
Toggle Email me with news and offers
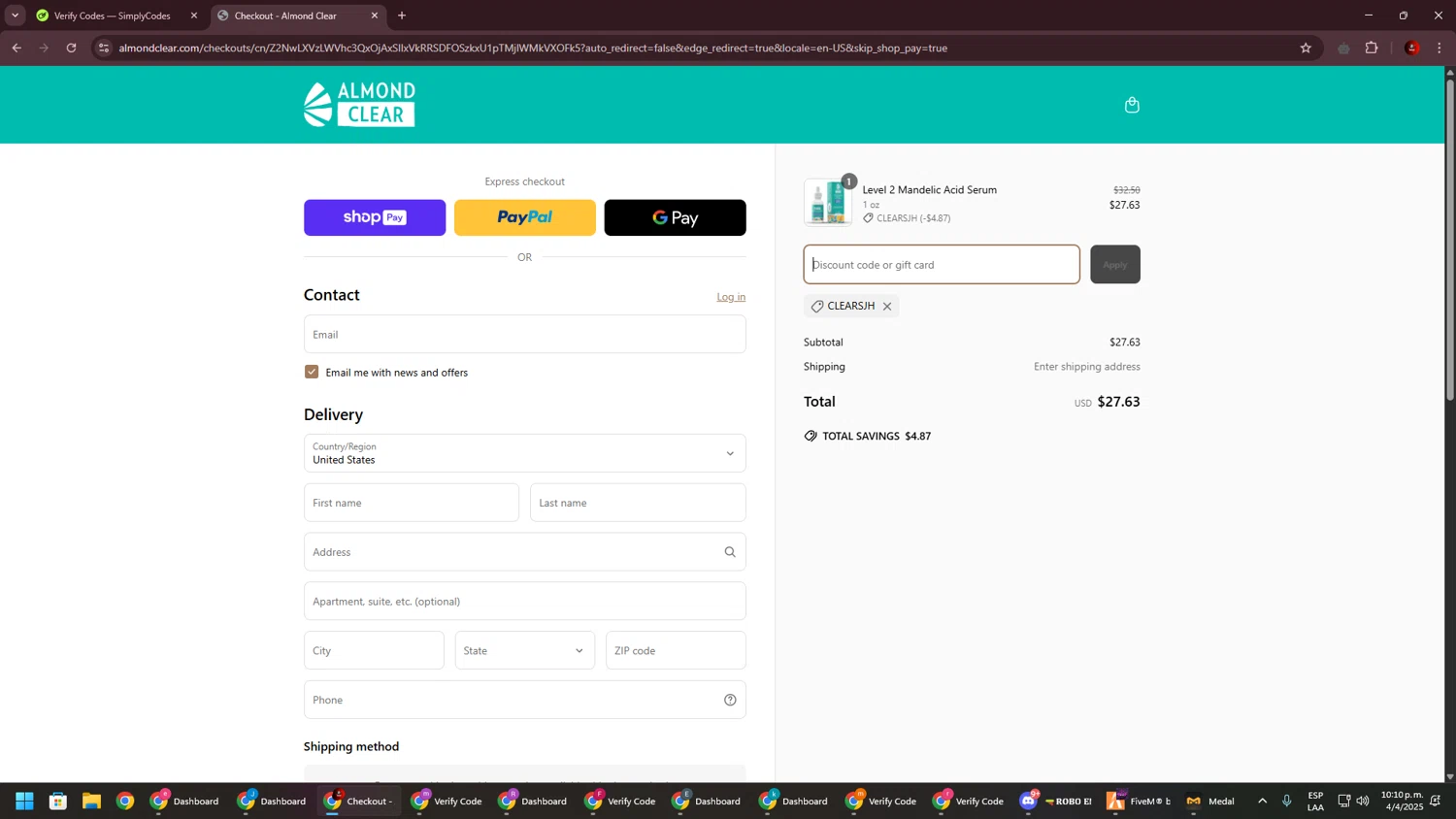pos(312,372)
